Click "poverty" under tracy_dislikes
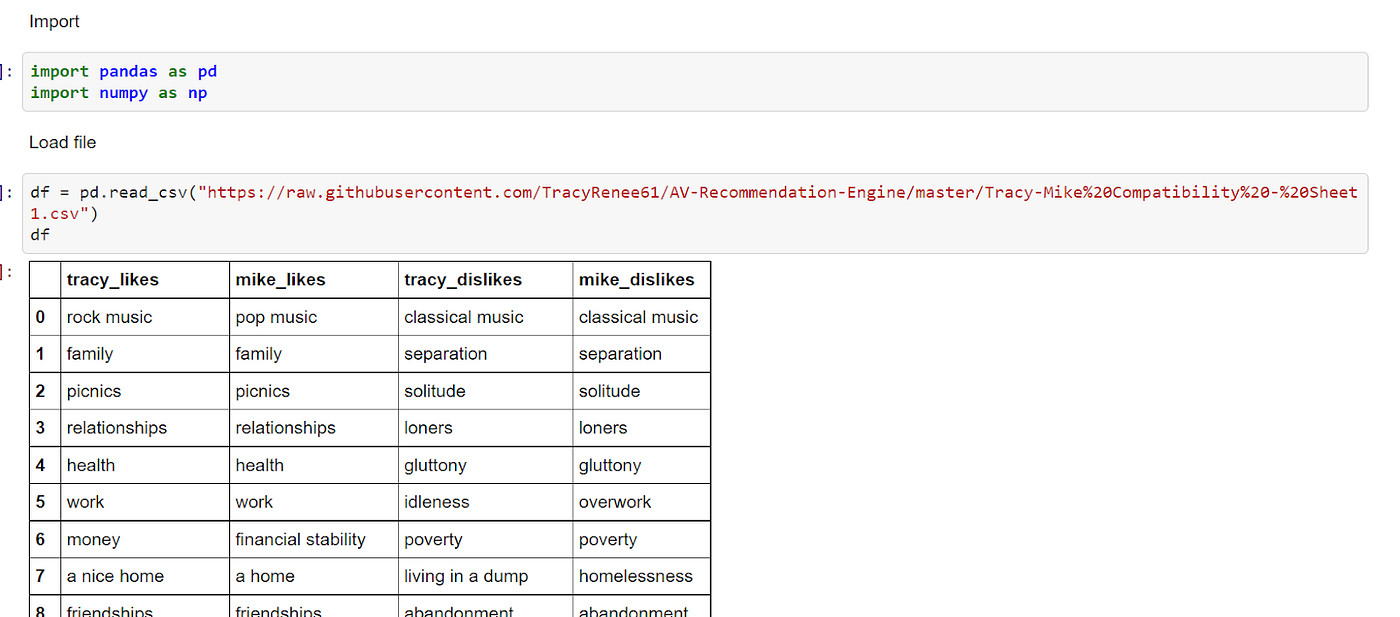1400x617 pixels. point(434,539)
